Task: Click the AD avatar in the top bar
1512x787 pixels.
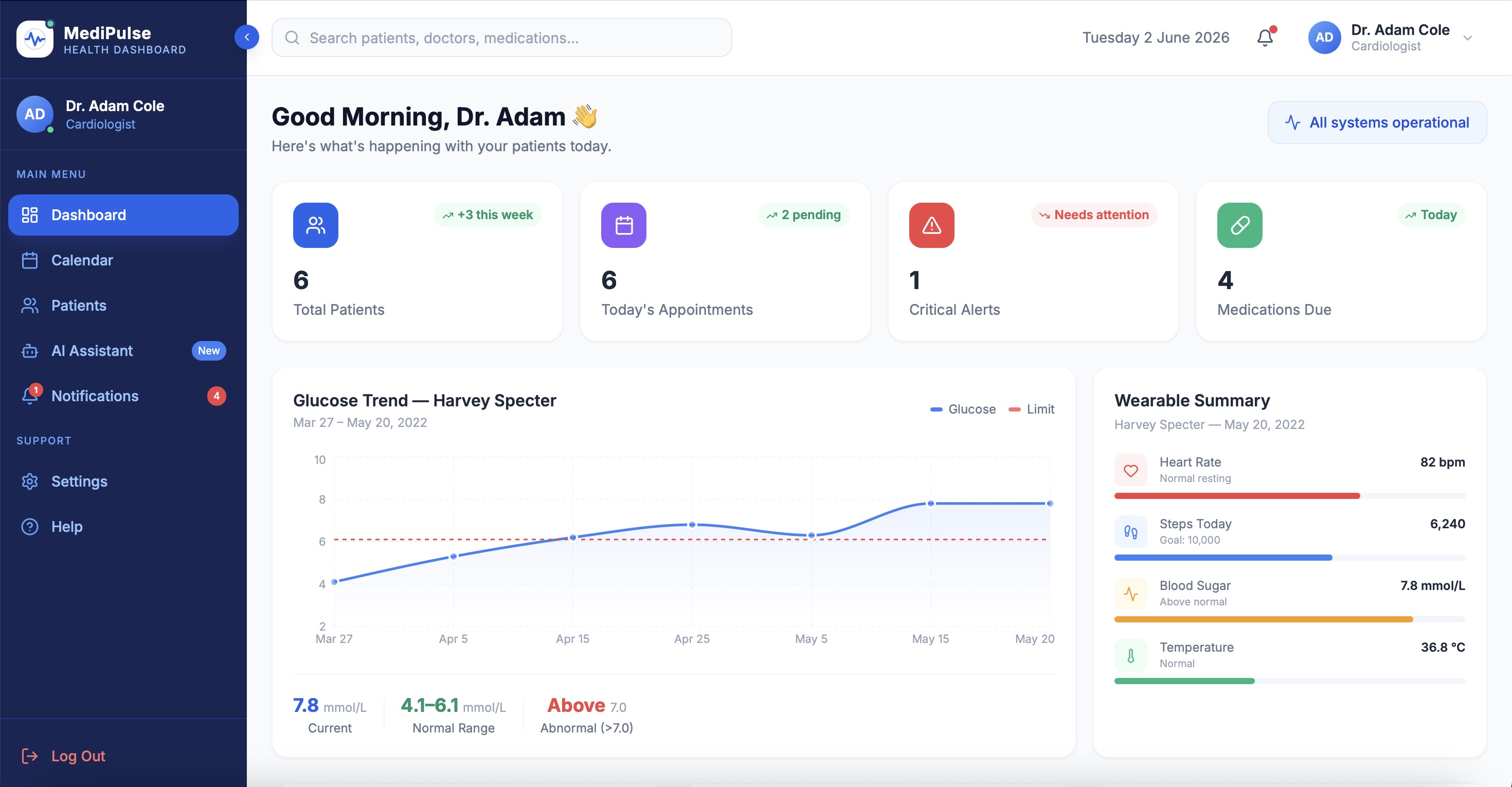Action: pos(1324,38)
